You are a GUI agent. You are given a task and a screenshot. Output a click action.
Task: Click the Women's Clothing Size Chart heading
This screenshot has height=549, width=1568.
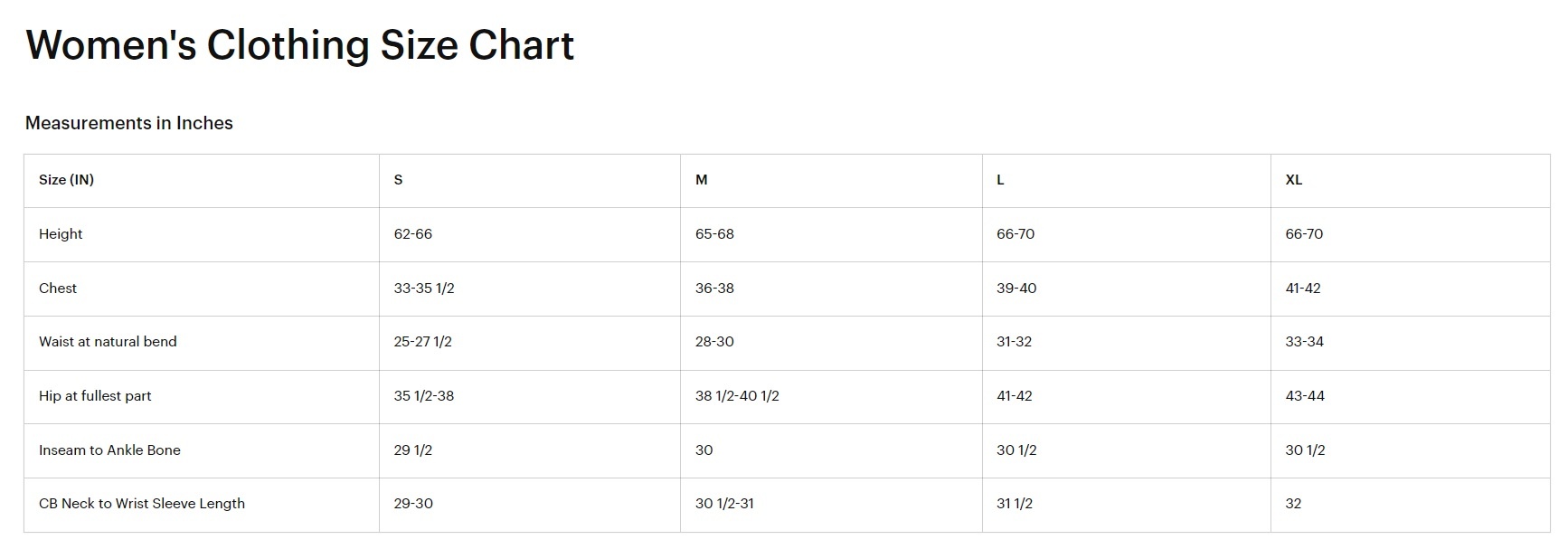coord(299,45)
